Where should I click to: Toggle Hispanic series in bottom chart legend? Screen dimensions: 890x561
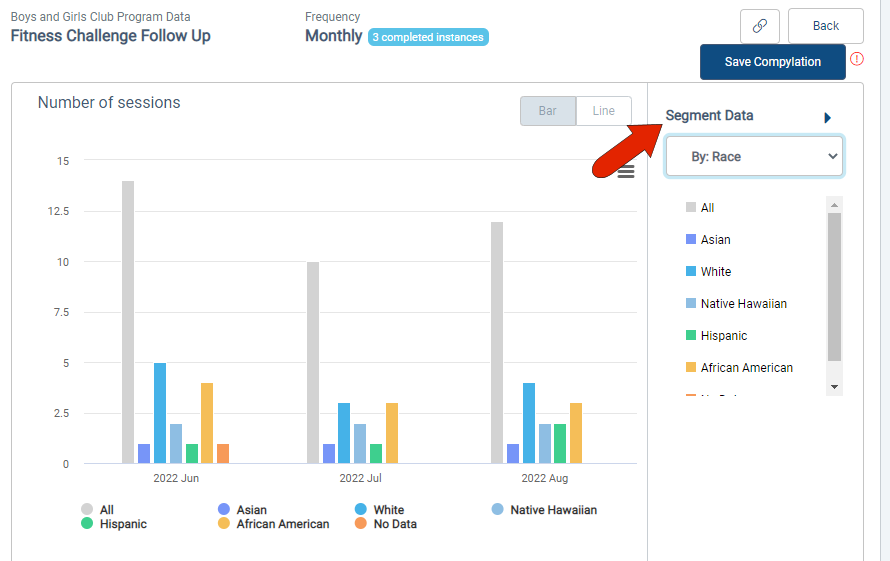[114, 524]
